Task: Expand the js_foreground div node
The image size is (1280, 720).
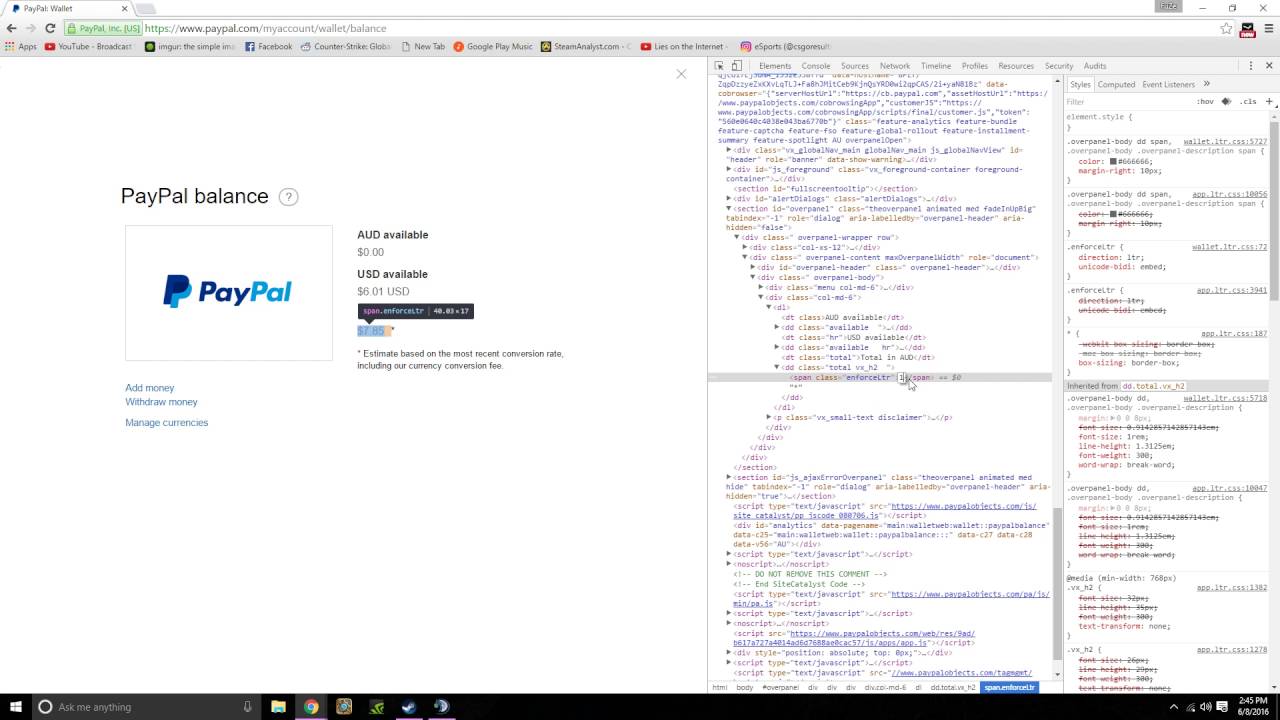Action: (729, 170)
